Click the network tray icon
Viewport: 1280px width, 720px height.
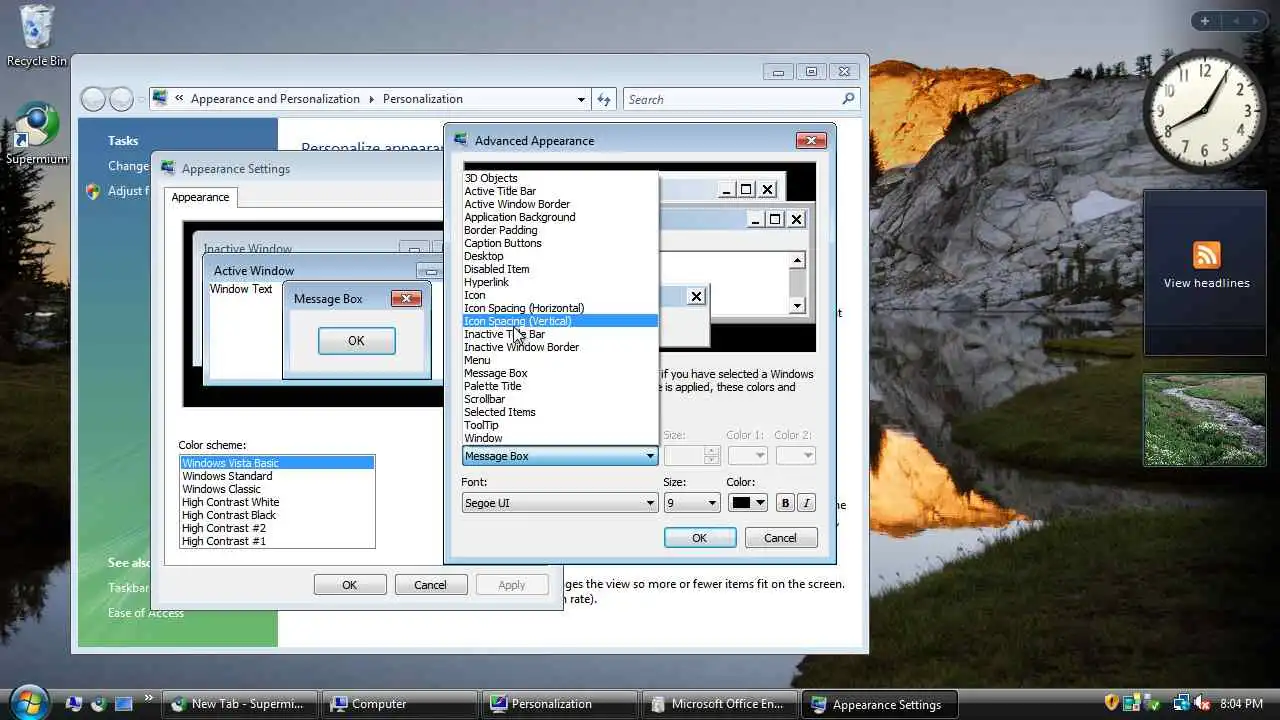pos(1182,703)
